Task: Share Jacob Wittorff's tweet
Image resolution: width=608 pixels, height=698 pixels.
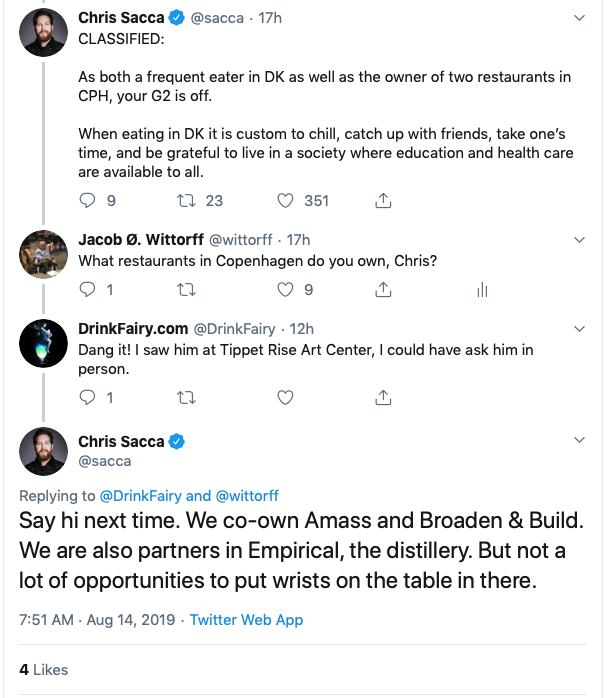Action: click(382, 290)
